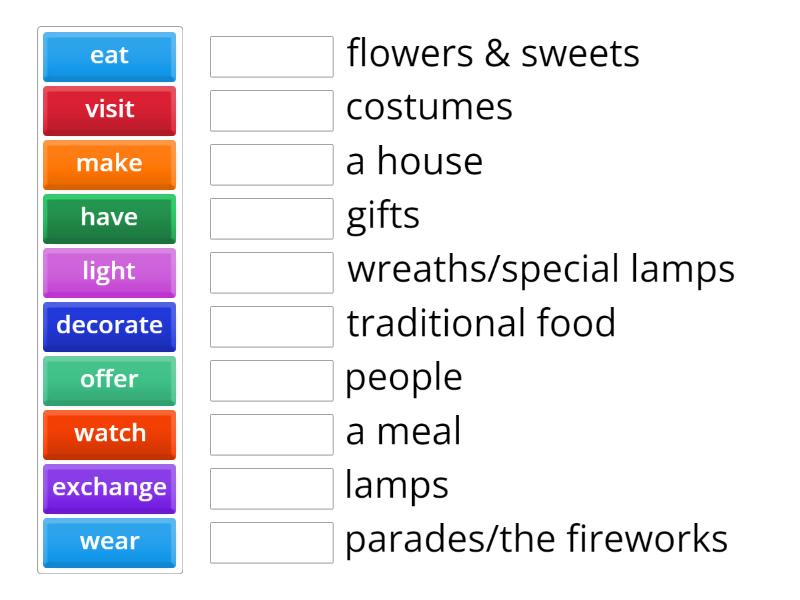Click the orange "make" word tile
800x600 pixels.
[108, 164]
